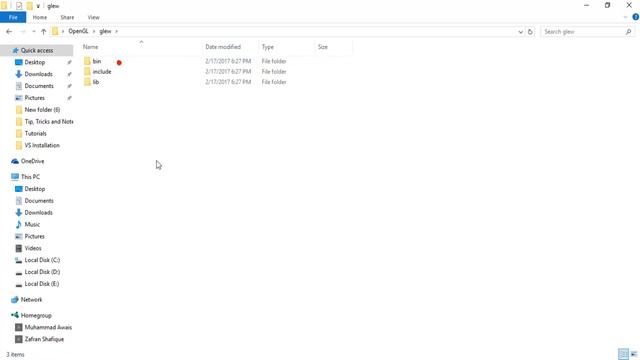Image resolution: width=640 pixels, height=360 pixels.
Task: Open Local Disk (D:)
Action: coord(42,272)
